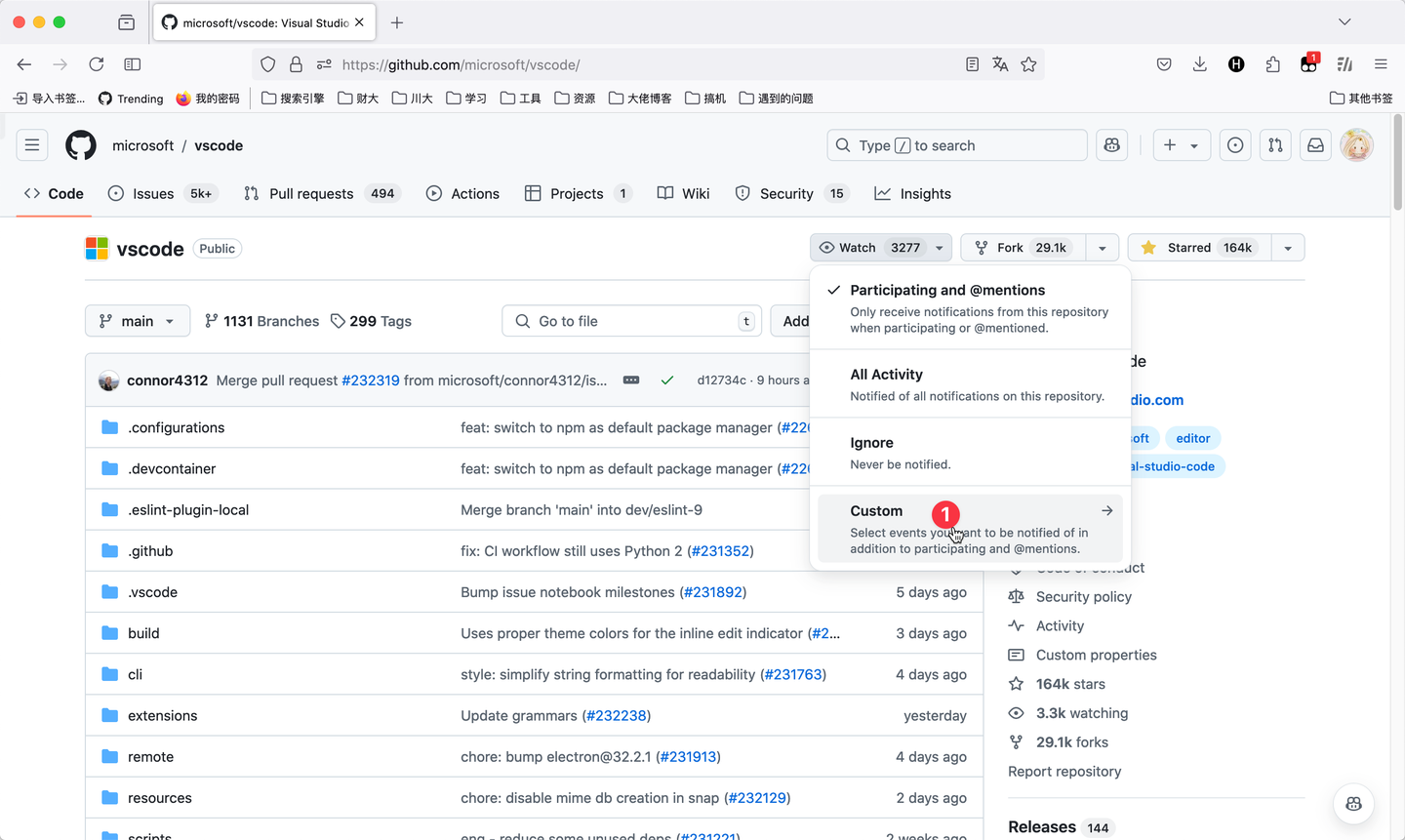View the green check status of the latest commit
This screenshot has width=1405, height=840.
[667, 380]
